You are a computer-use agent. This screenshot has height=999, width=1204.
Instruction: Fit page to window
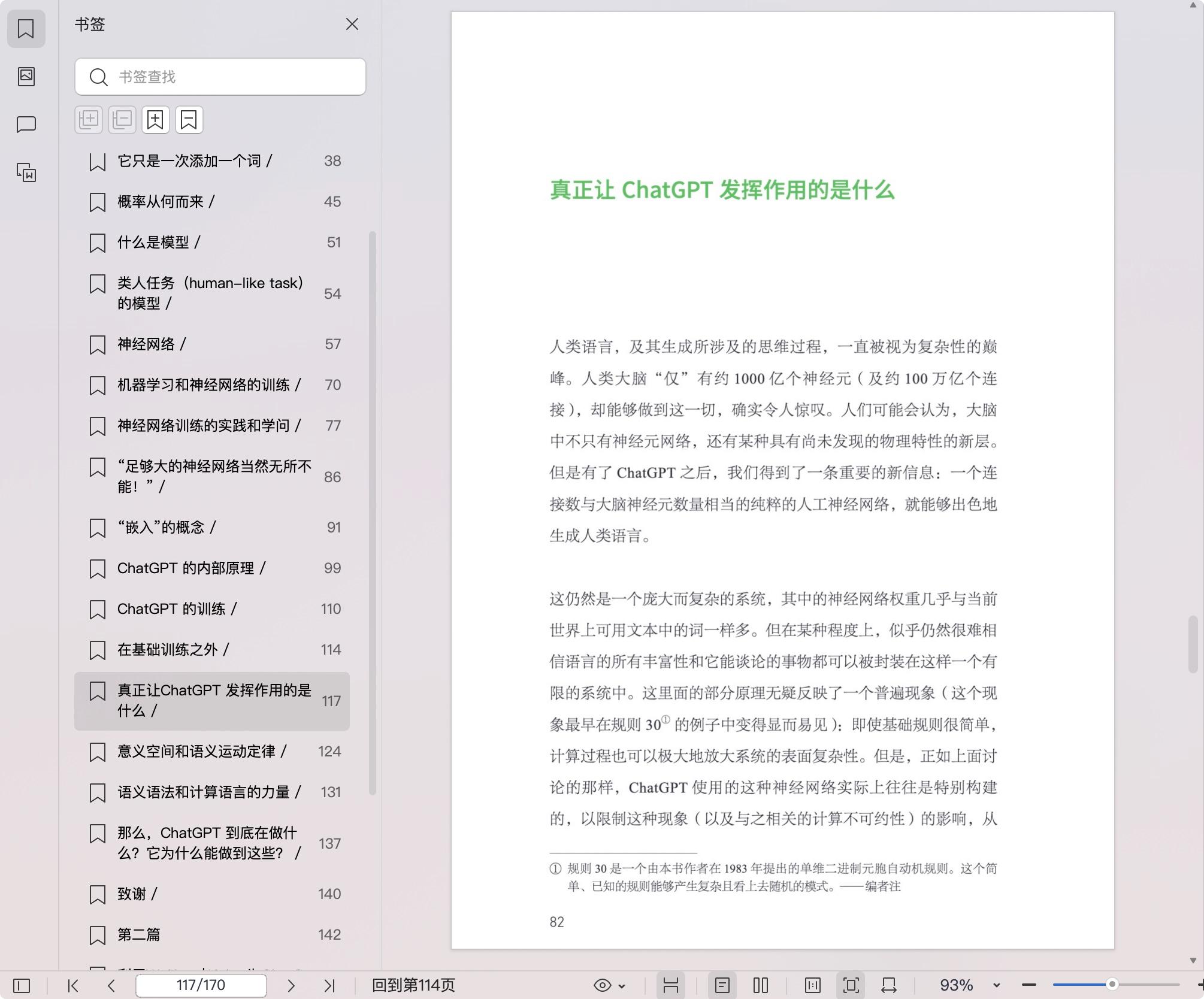(851, 985)
